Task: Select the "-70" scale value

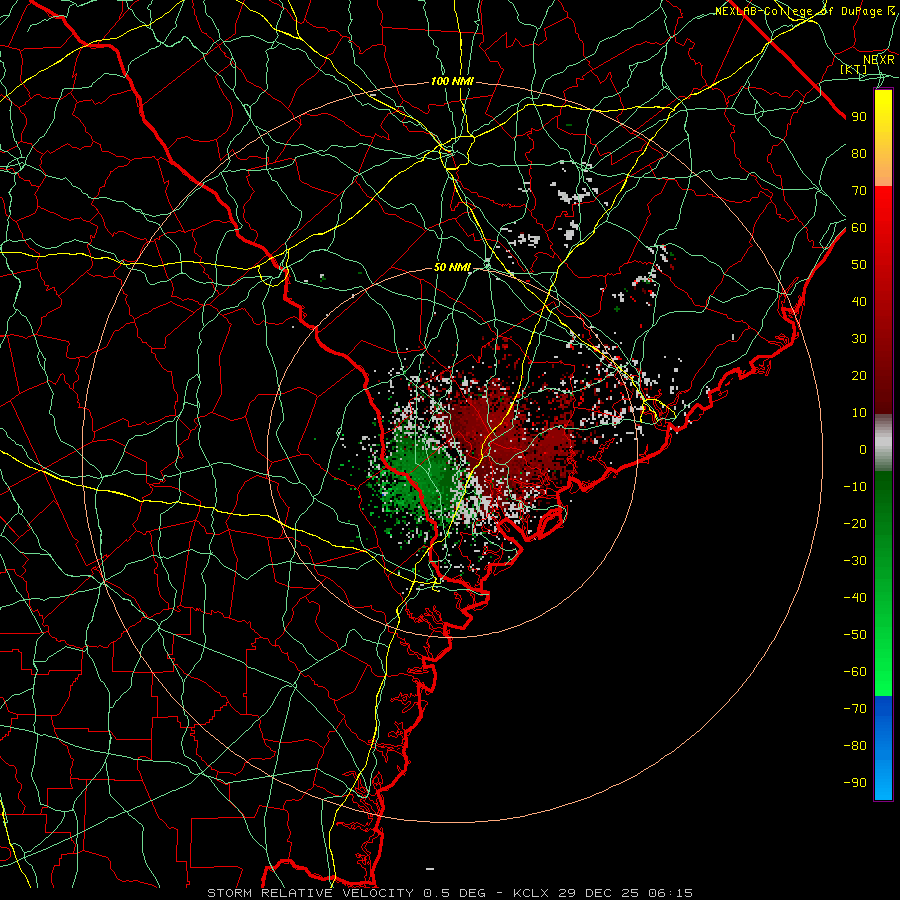Action: tap(855, 709)
